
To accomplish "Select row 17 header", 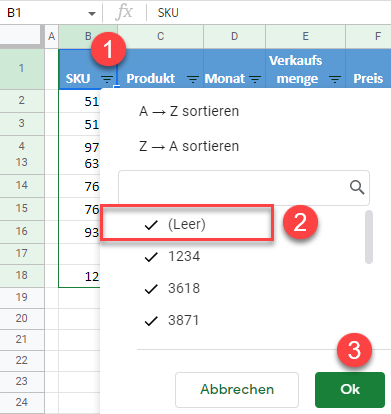I will pos(22,254).
